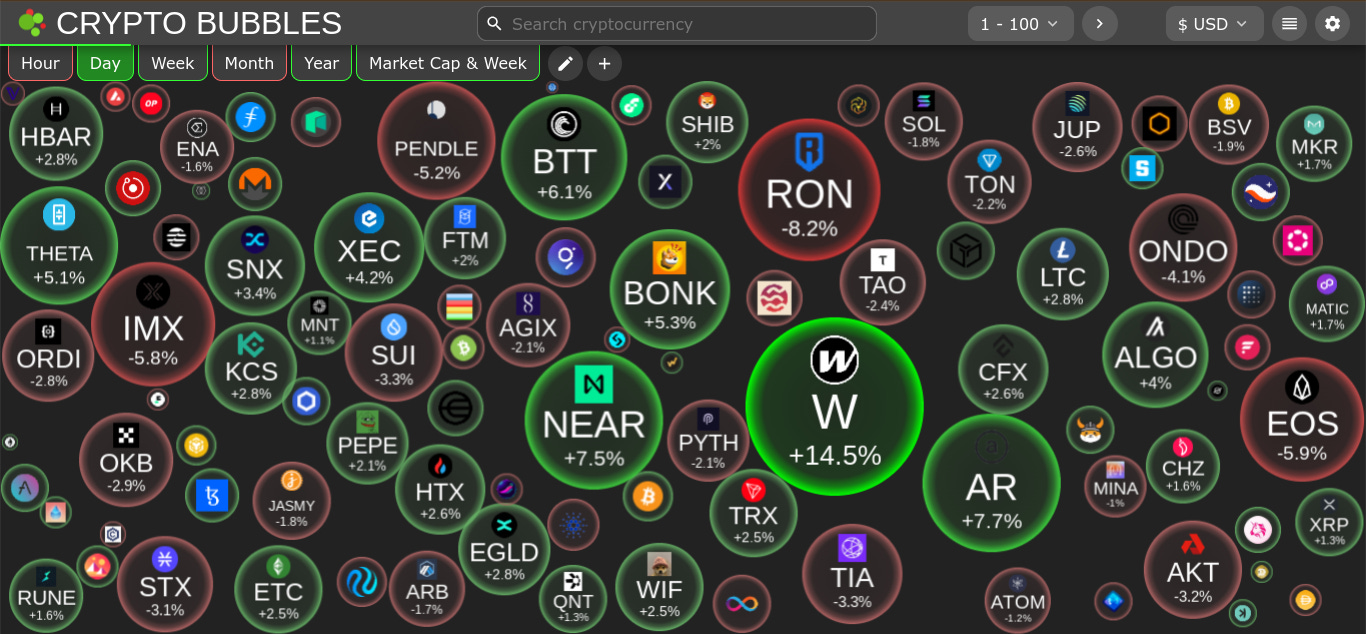Select the SUI -3.3% bubble

[393, 352]
